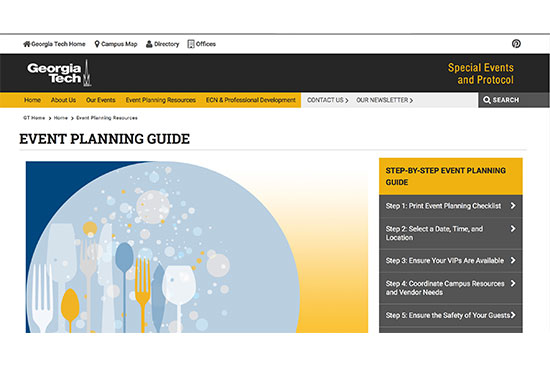Click the map pin icon for Campus Map

(x=97, y=44)
